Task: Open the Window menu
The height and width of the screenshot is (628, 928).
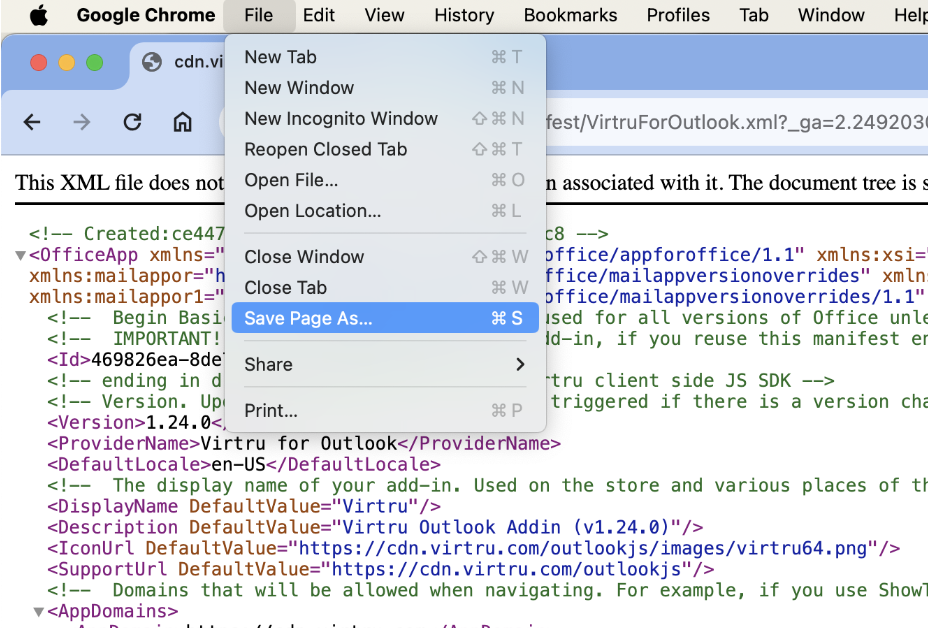Action: coord(831,15)
